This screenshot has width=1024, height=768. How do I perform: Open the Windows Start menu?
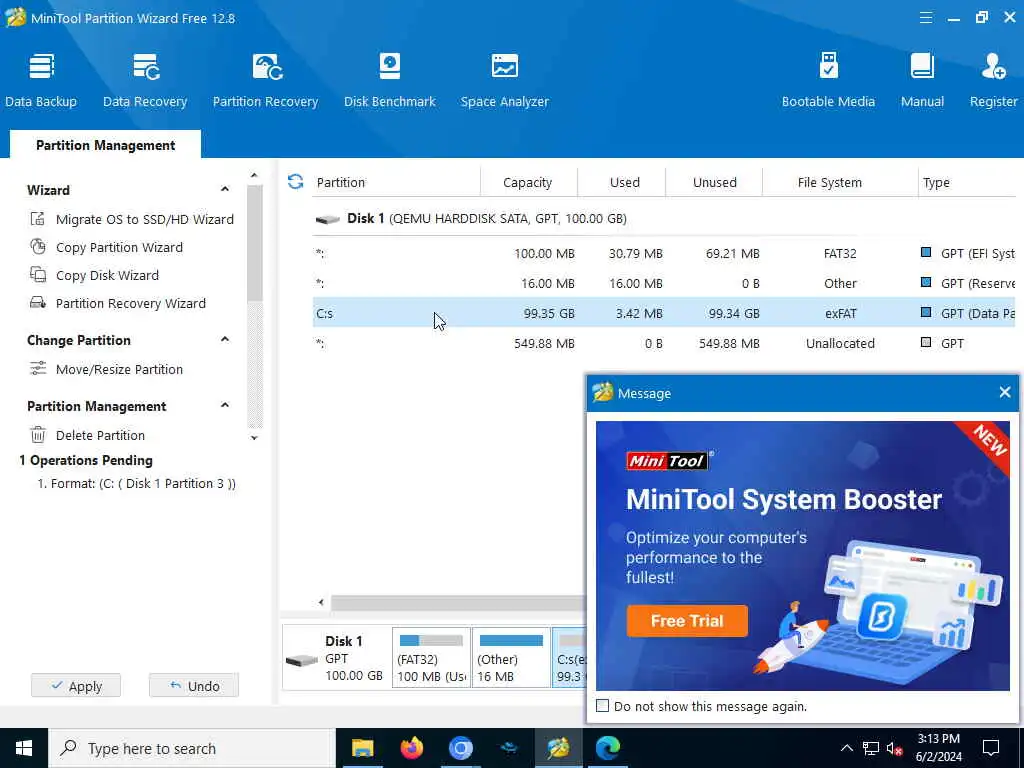click(x=24, y=748)
